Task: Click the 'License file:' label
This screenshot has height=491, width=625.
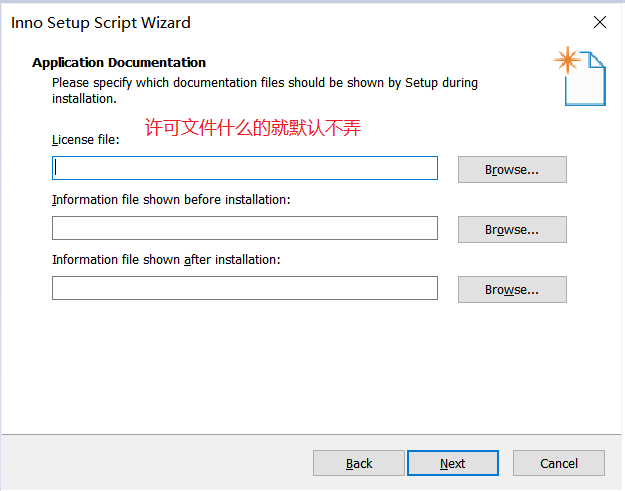Action: [86, 140]
